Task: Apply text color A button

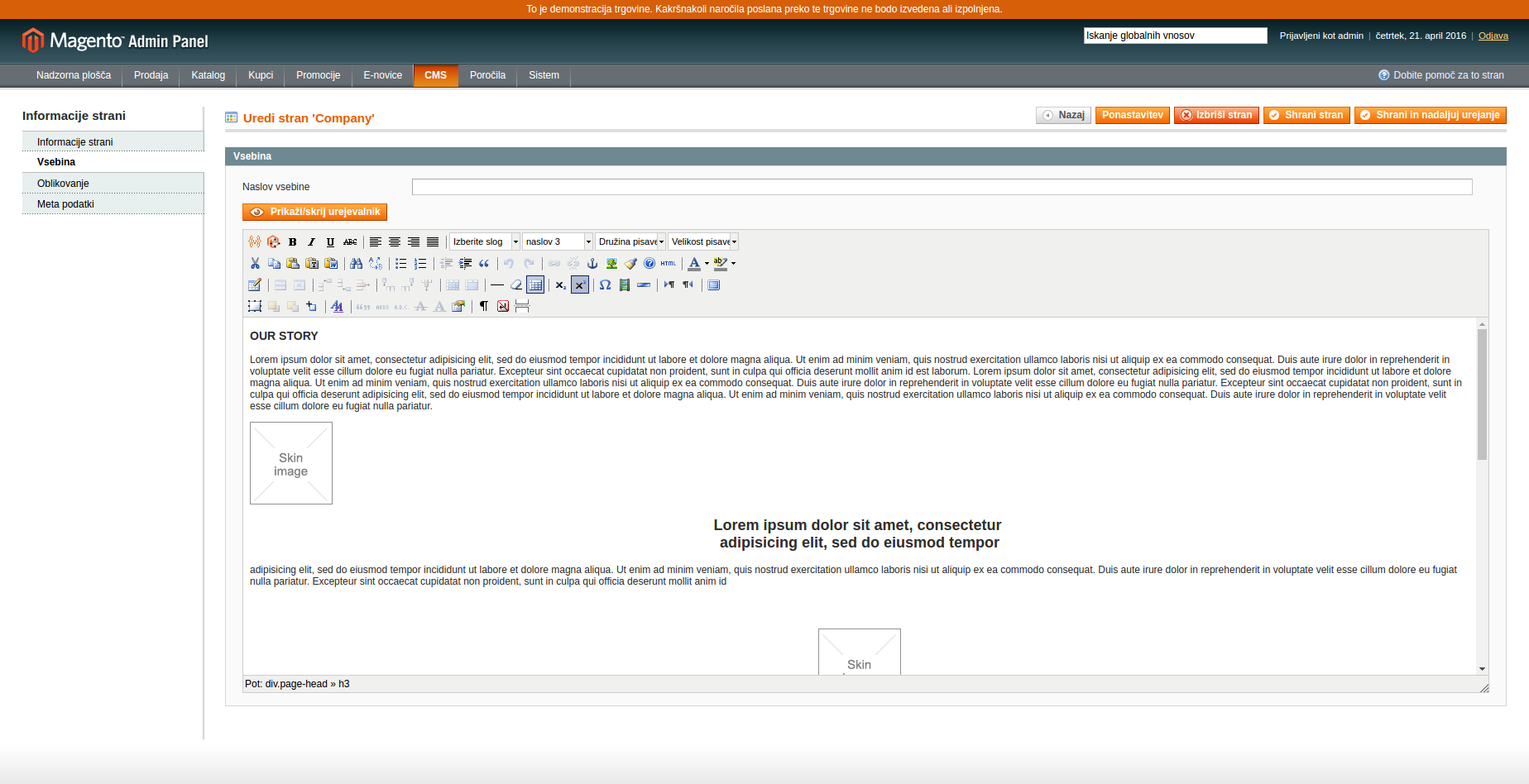Action: [694, 263]
